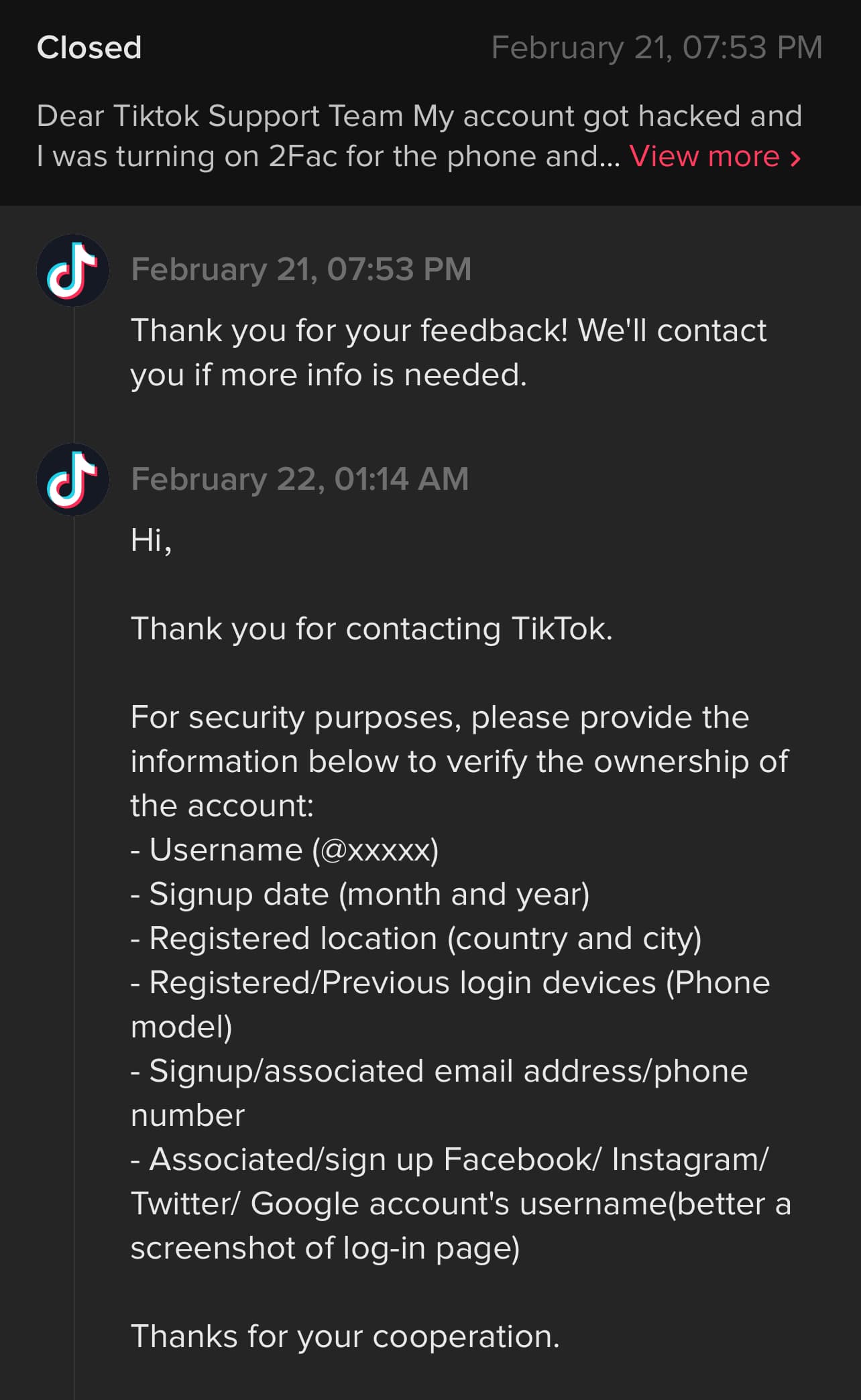The height and width of the screenshot is (1400, 861).
Task: Tap the TikTok avatar beside February 21 reply
Action: click(72, 270)
